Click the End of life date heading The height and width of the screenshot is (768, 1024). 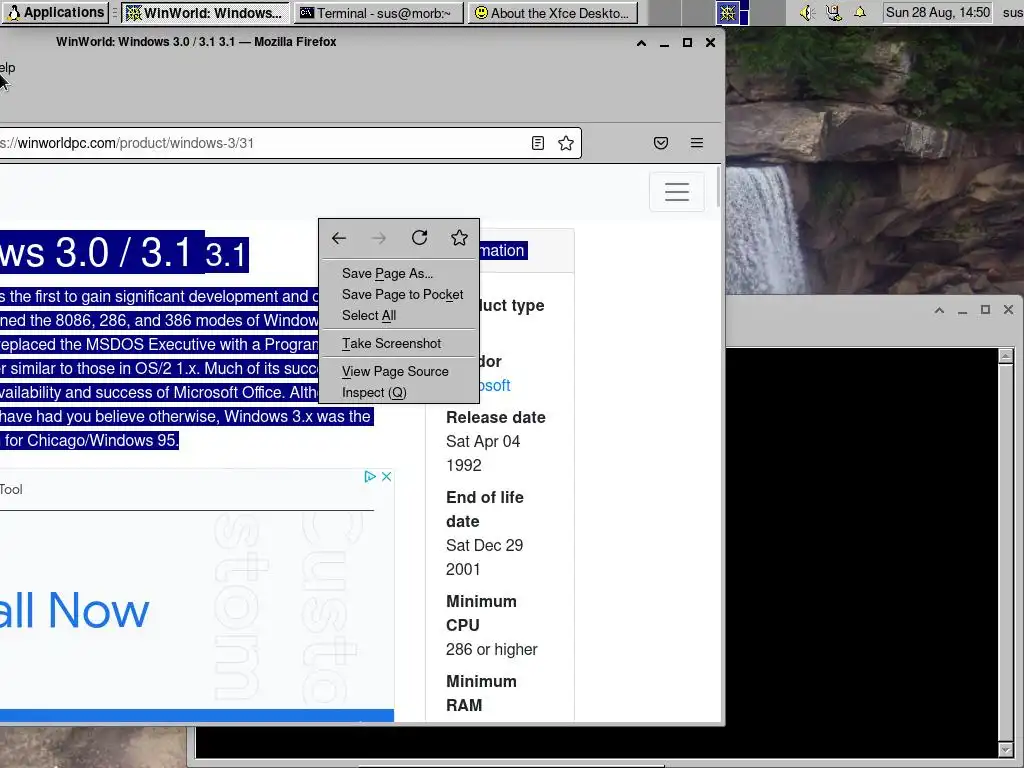click(485, 509)
